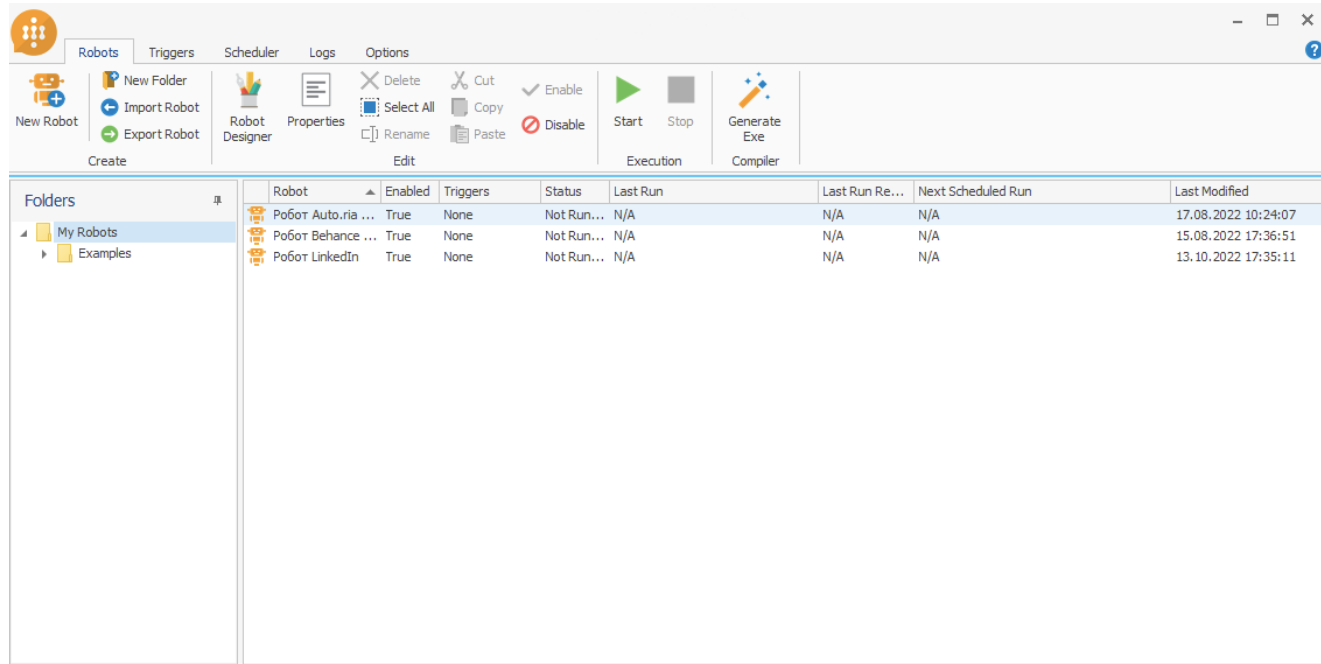Click the Cut command
The width and height of the screenshot is (1321, 664).
click(x=473, y=80)
